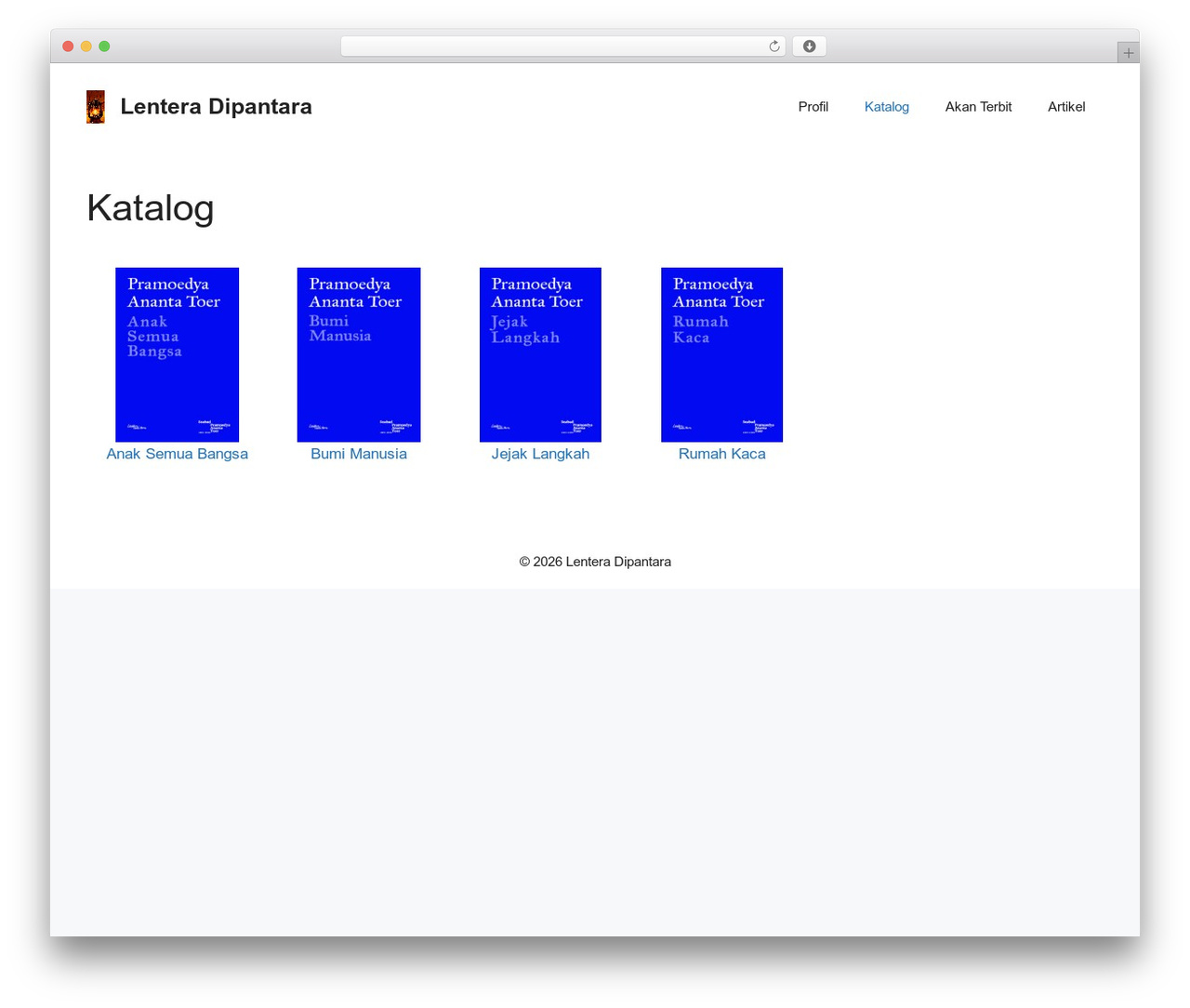The image size is (1190, 1008).
Task: Open the Bumi Manusia link
Action: pyautogui.click(x=359, y=454)
